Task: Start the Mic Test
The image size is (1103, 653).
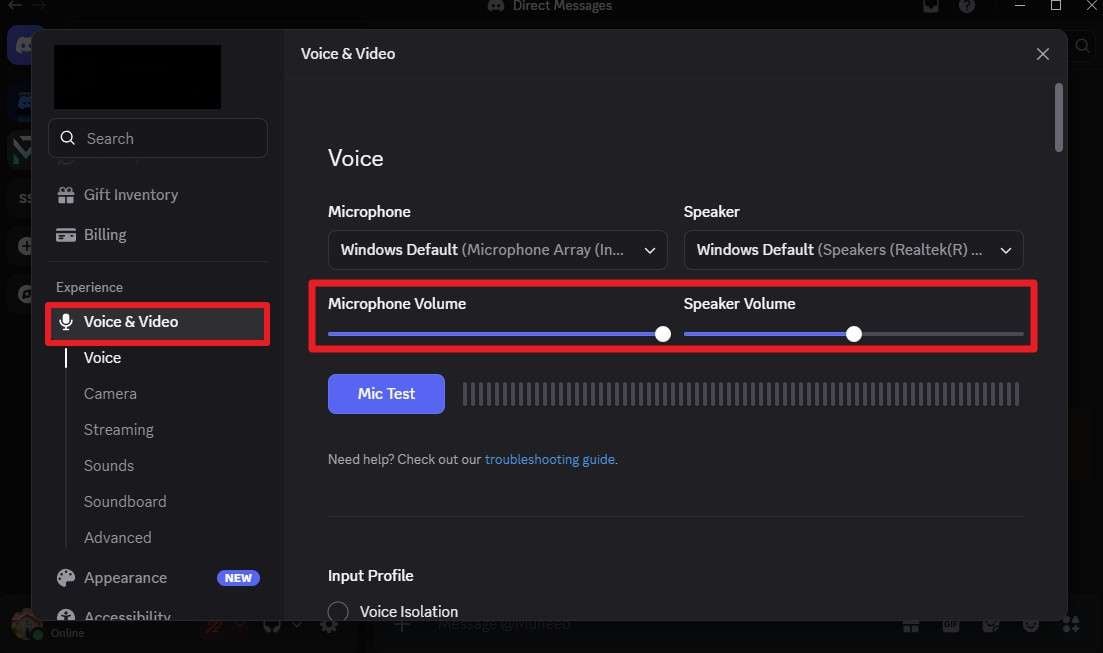Action: (386, 394)
